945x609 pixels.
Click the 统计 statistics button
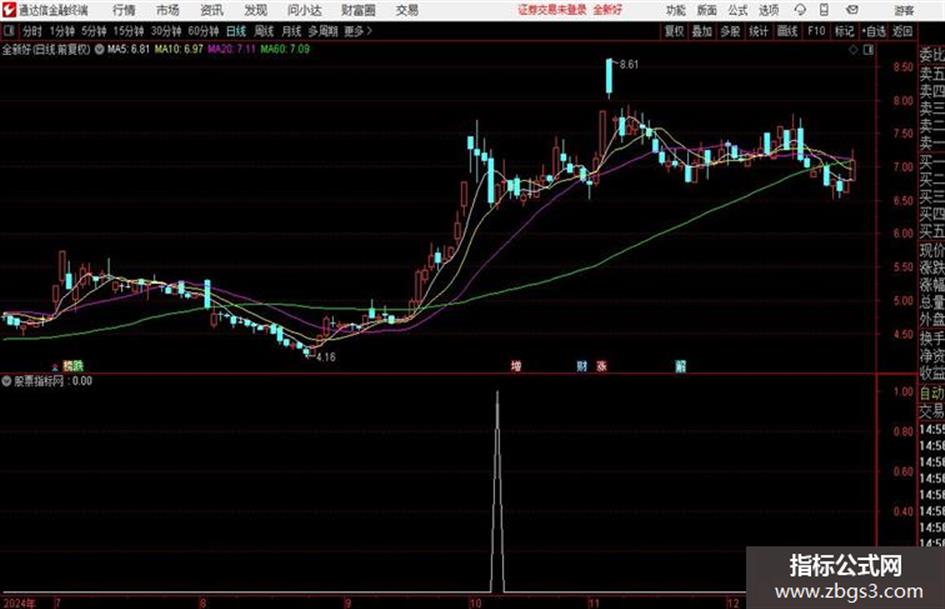758,31
